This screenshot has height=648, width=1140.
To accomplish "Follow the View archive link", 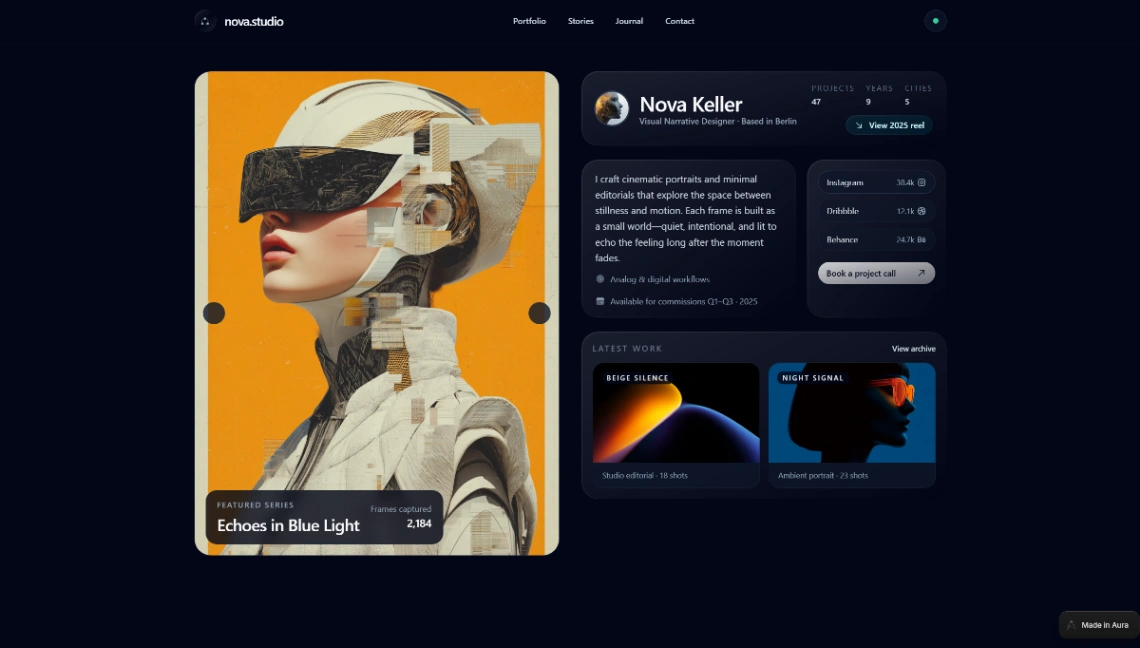I will (913, 349).
